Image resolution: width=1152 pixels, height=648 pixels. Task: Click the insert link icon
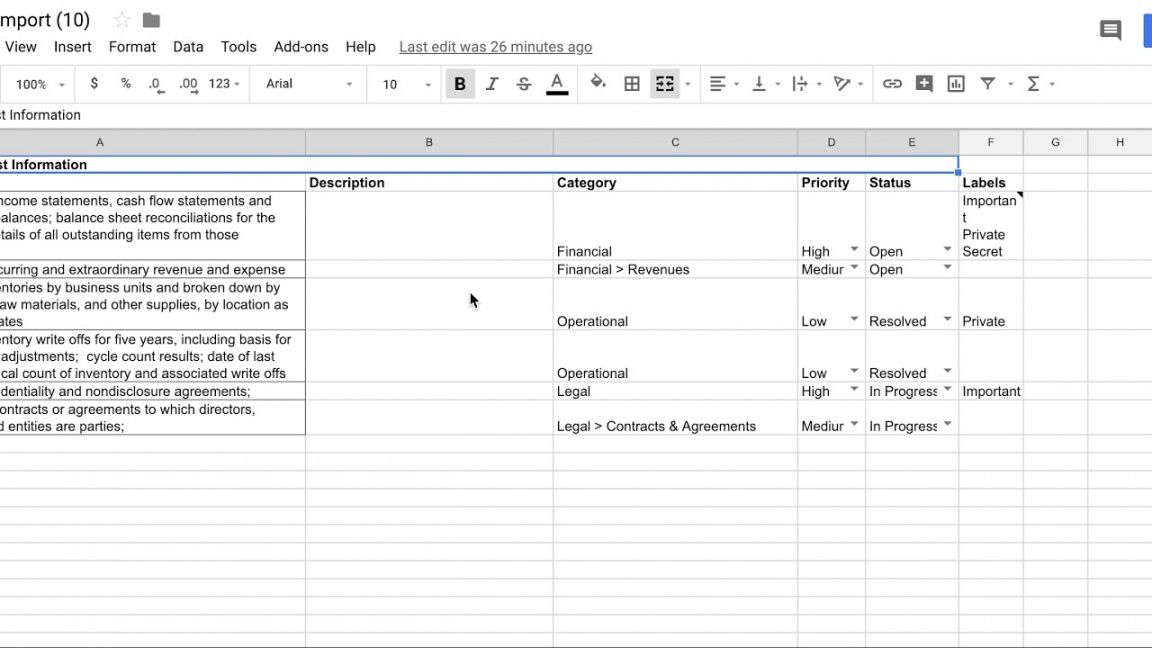pyautogui.click(x=892, y=84)
